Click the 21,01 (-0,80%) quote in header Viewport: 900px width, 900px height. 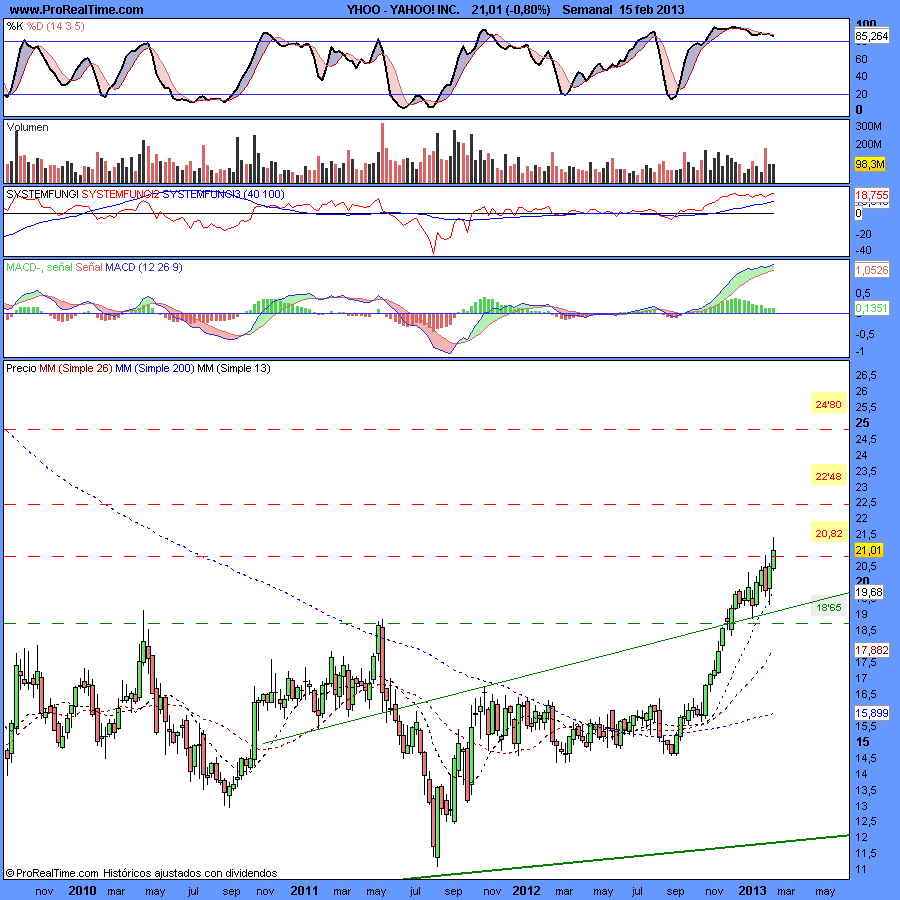tap(511, 10)
